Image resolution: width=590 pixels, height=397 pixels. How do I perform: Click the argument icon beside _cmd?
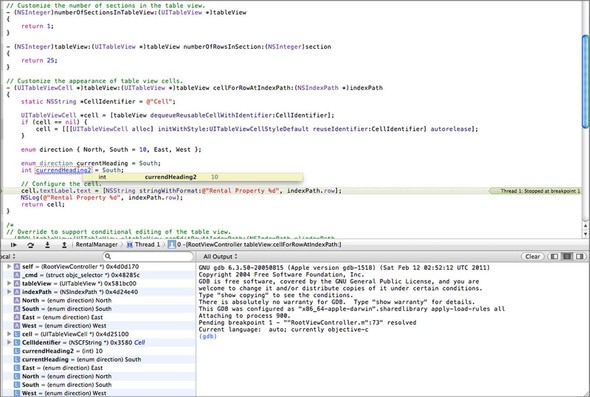[x=17, y=275]
